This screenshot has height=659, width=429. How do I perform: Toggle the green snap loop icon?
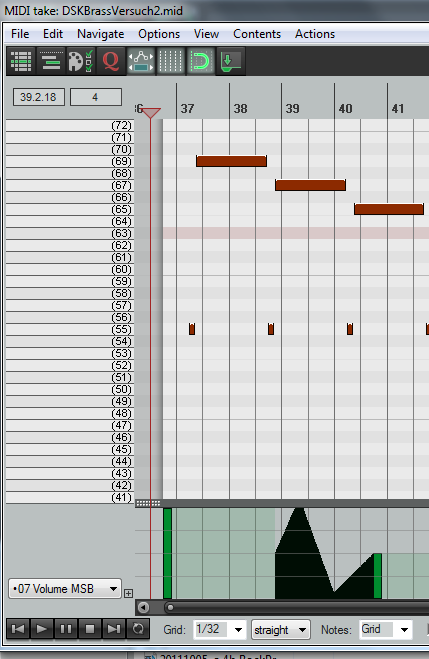[x=200, y=61]
